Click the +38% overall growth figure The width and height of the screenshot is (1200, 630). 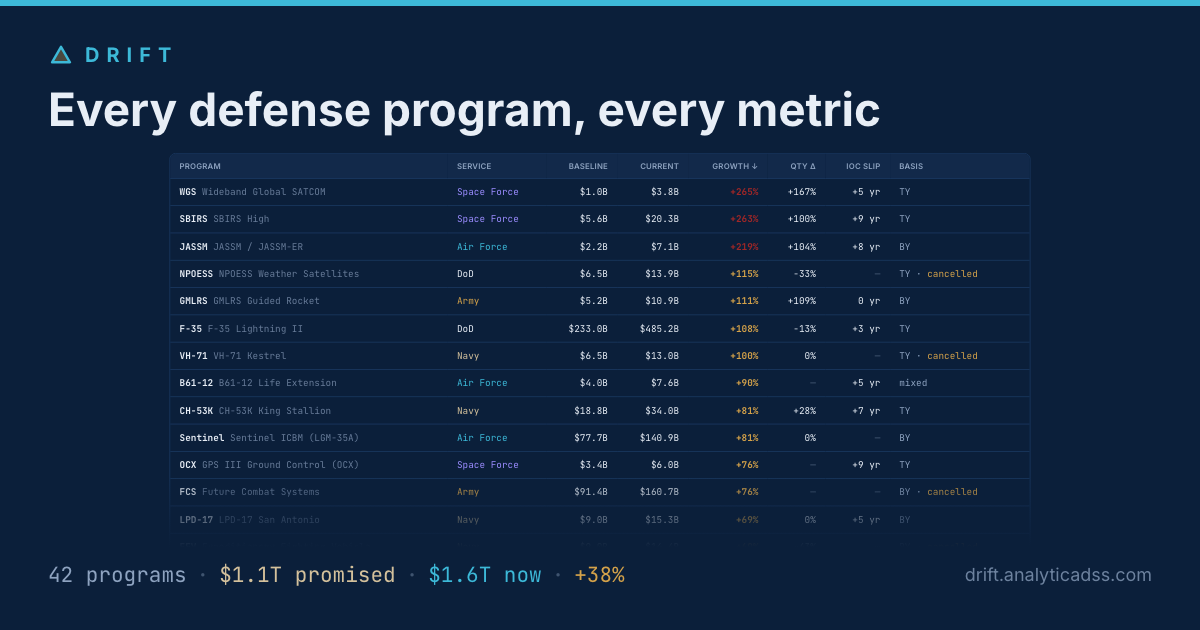(x=599, y=575)
